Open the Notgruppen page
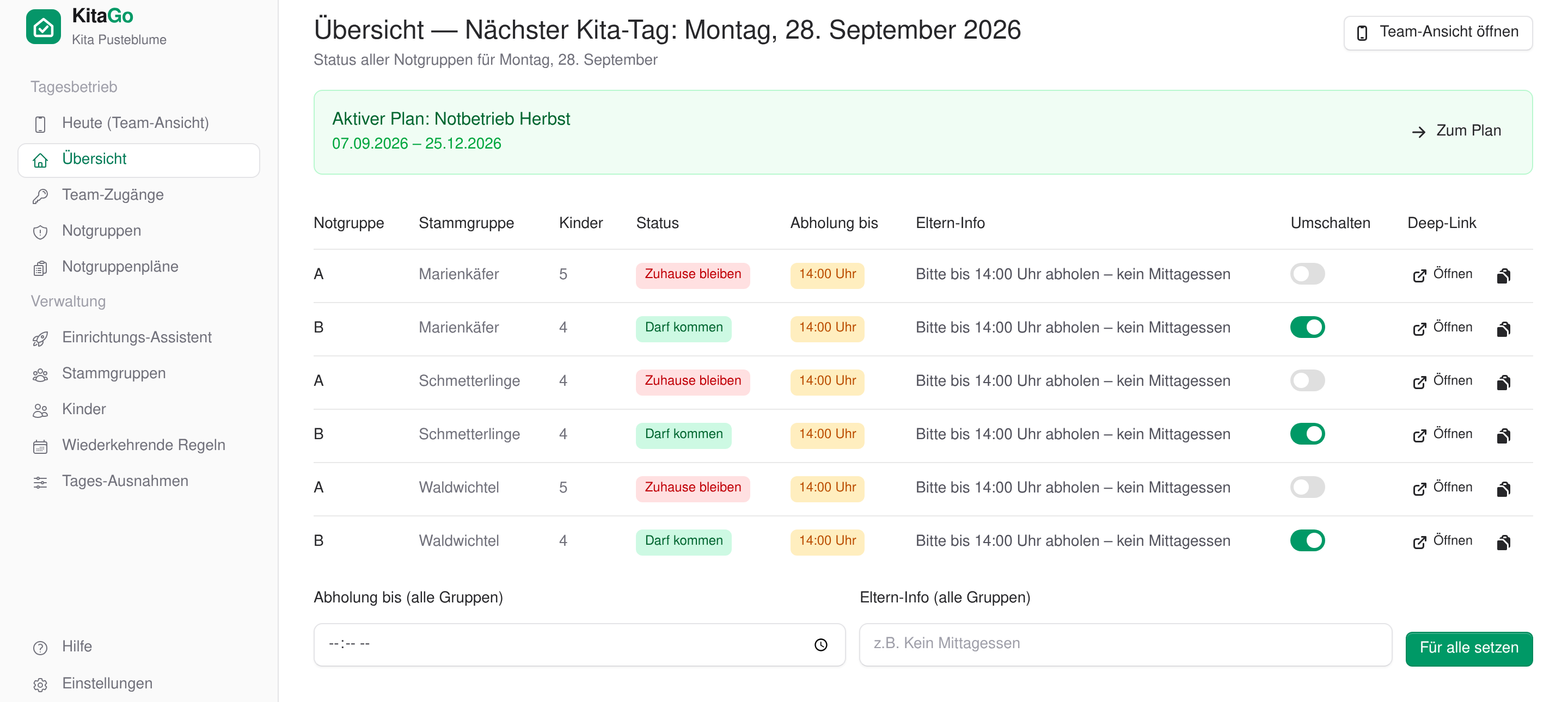Image resolution: width=1568 pixels, height=702 pixels. pos(139,231)
